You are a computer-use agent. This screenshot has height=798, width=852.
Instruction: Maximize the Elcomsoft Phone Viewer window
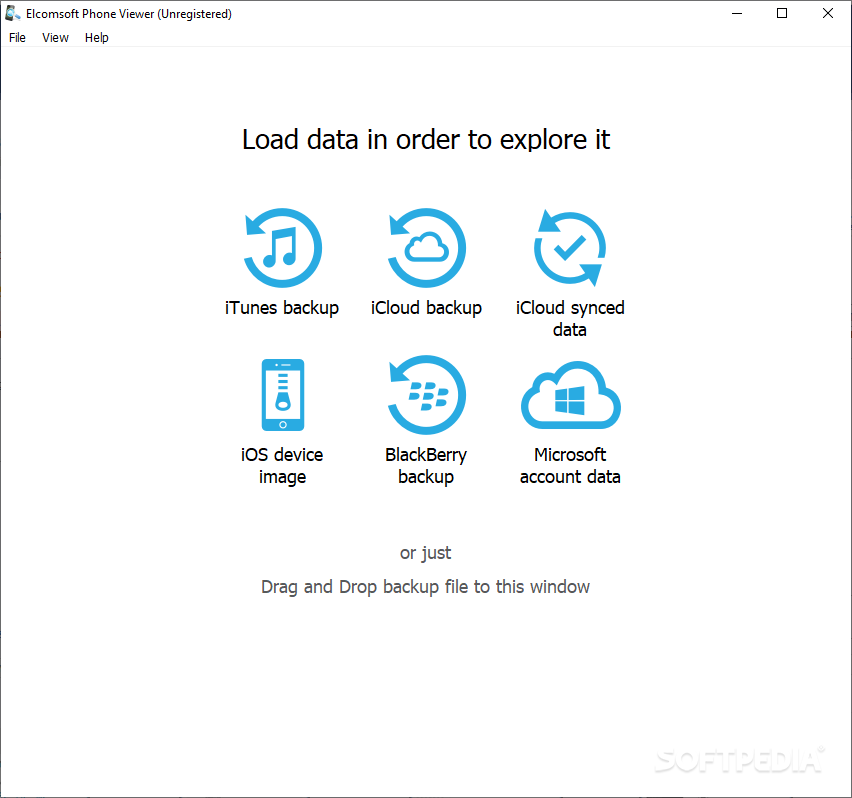782,13
